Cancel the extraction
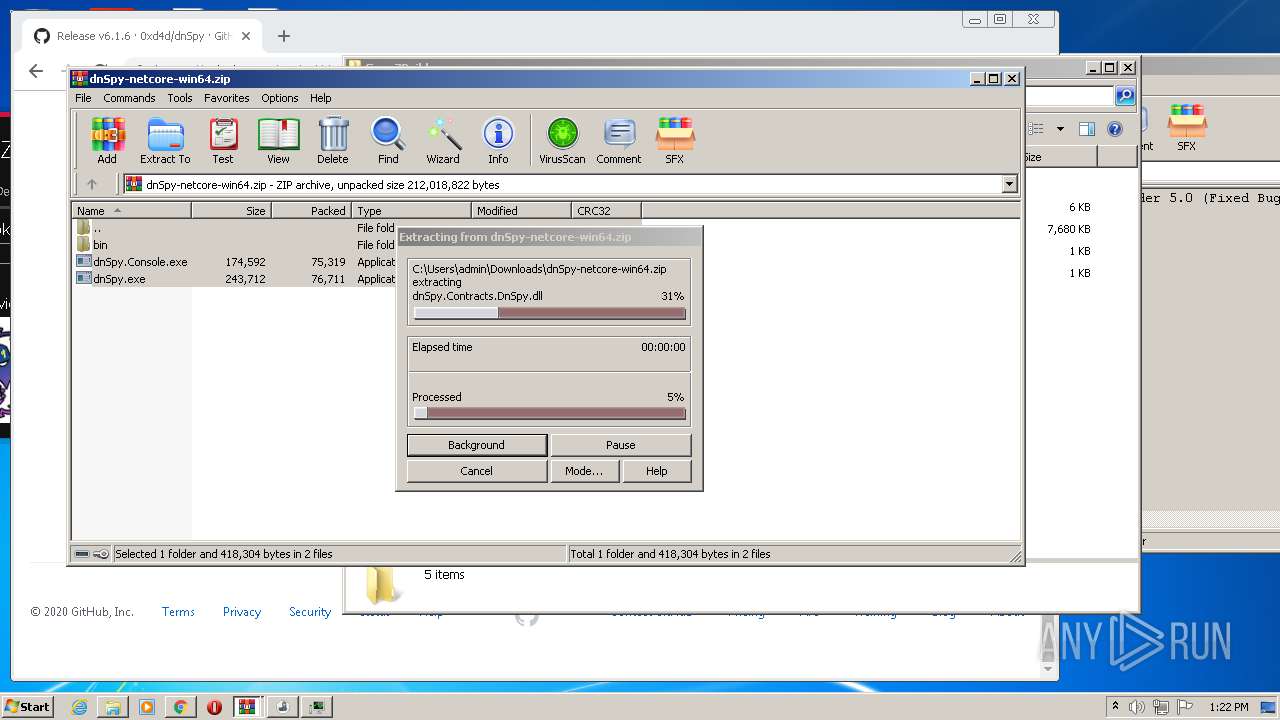 [477, 471]
